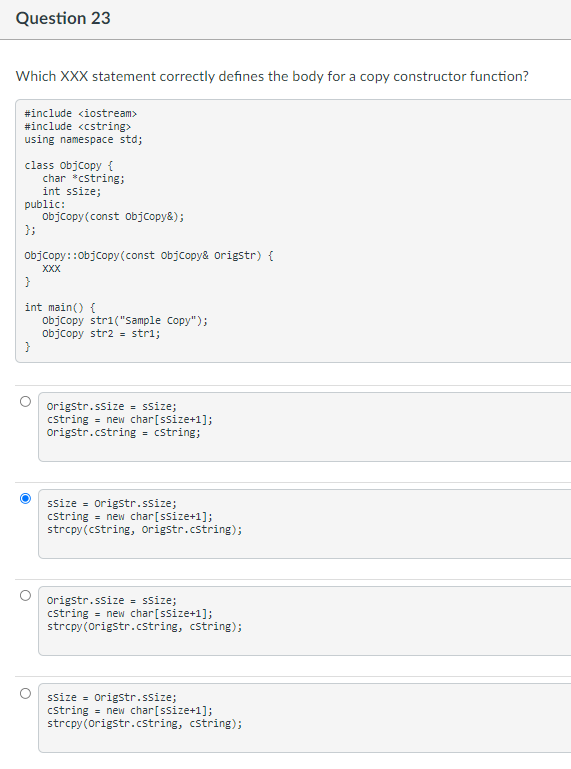
Task: Click the 'public:' line in code
Action: click(x=45, y=204)
